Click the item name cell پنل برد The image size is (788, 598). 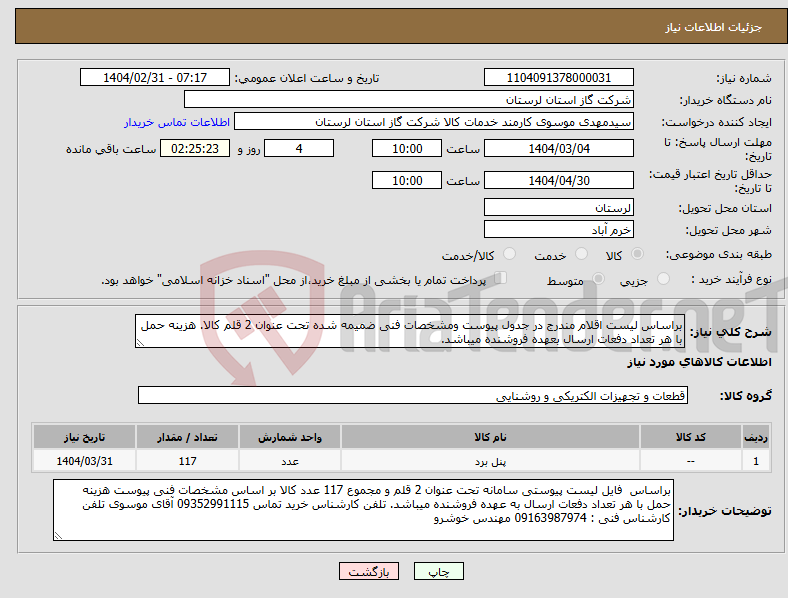490,461
